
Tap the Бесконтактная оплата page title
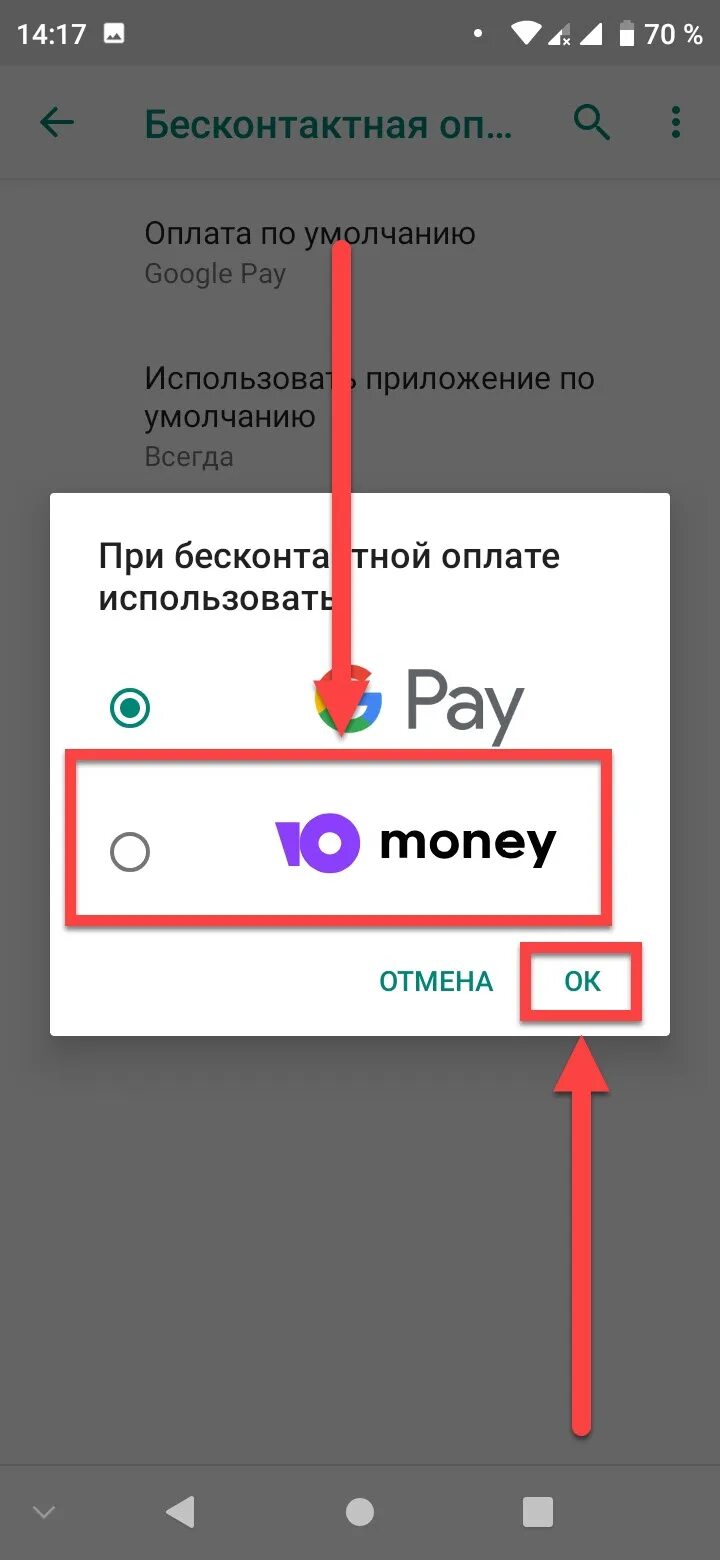click(328, 124)
